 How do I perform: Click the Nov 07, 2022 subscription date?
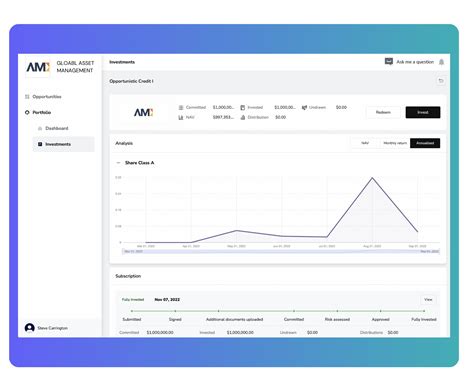(167, 300)
